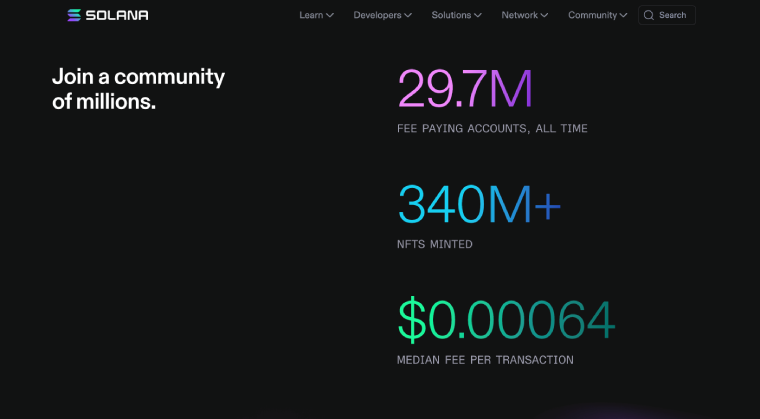
Task: Click the 'NFTS MINTED' label
Action: pos(435,244)
